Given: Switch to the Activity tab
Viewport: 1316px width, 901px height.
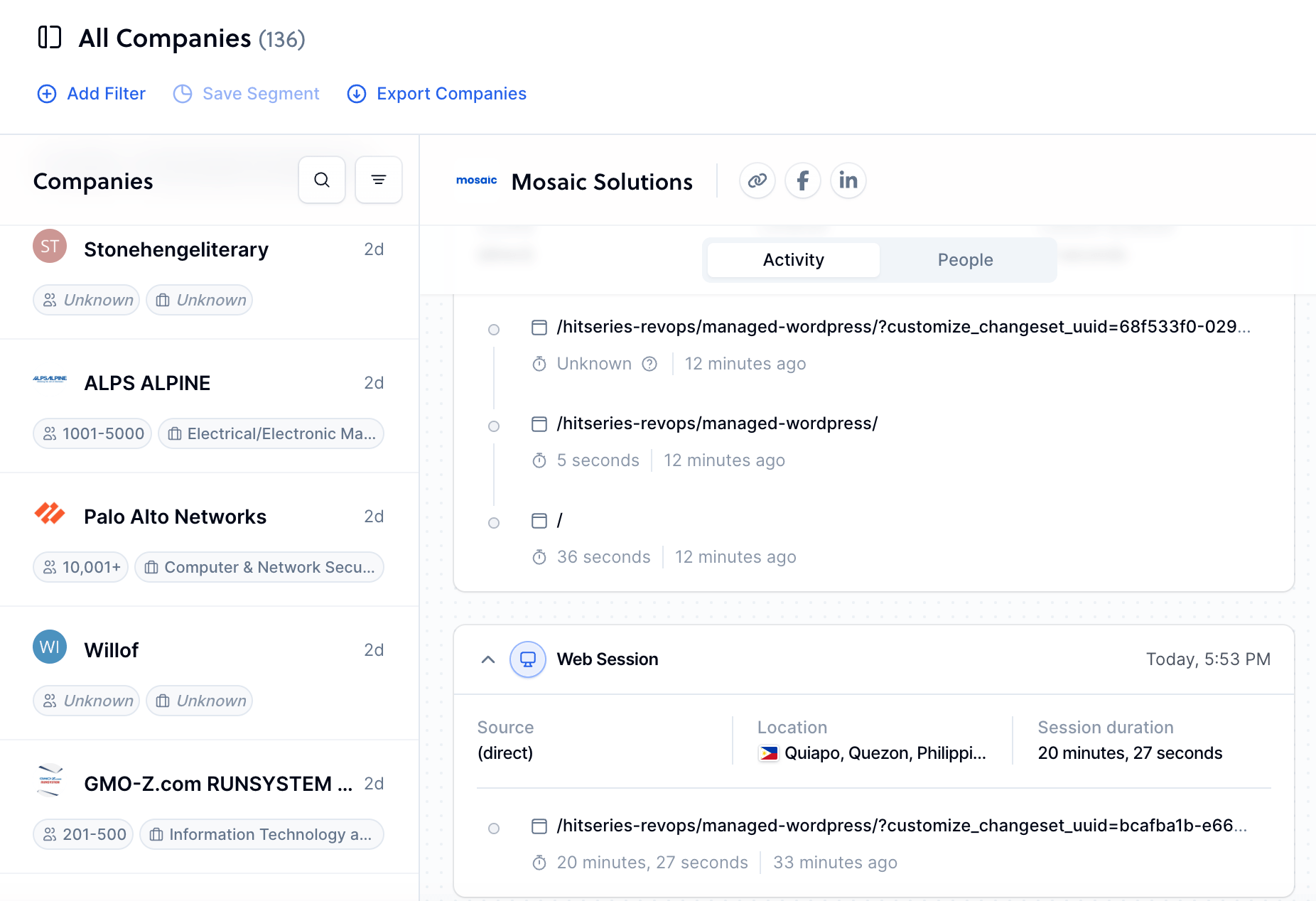Looking at the screenshot, I should coord(794,260).
